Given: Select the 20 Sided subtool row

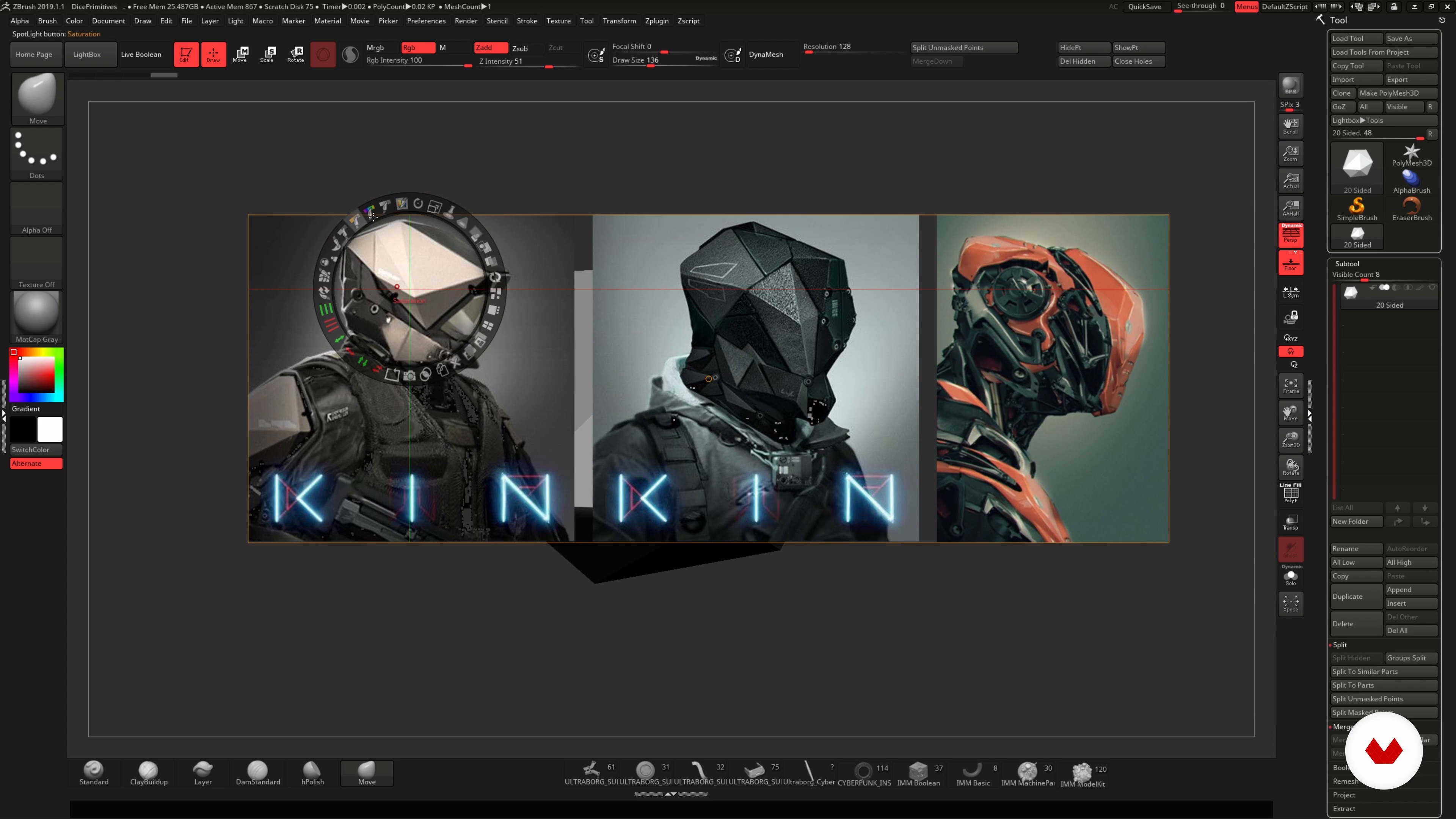Looking at the screenshot, I should 1389,296.
